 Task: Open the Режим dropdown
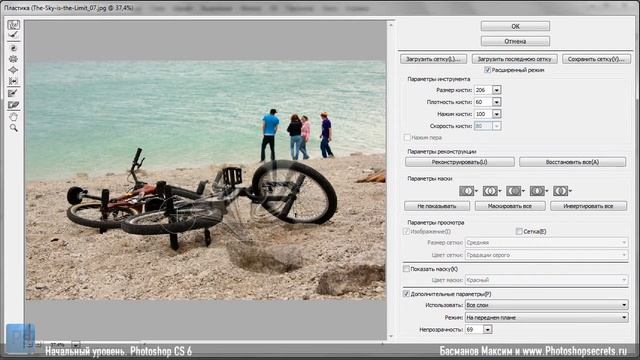click(x=547, y=317)
